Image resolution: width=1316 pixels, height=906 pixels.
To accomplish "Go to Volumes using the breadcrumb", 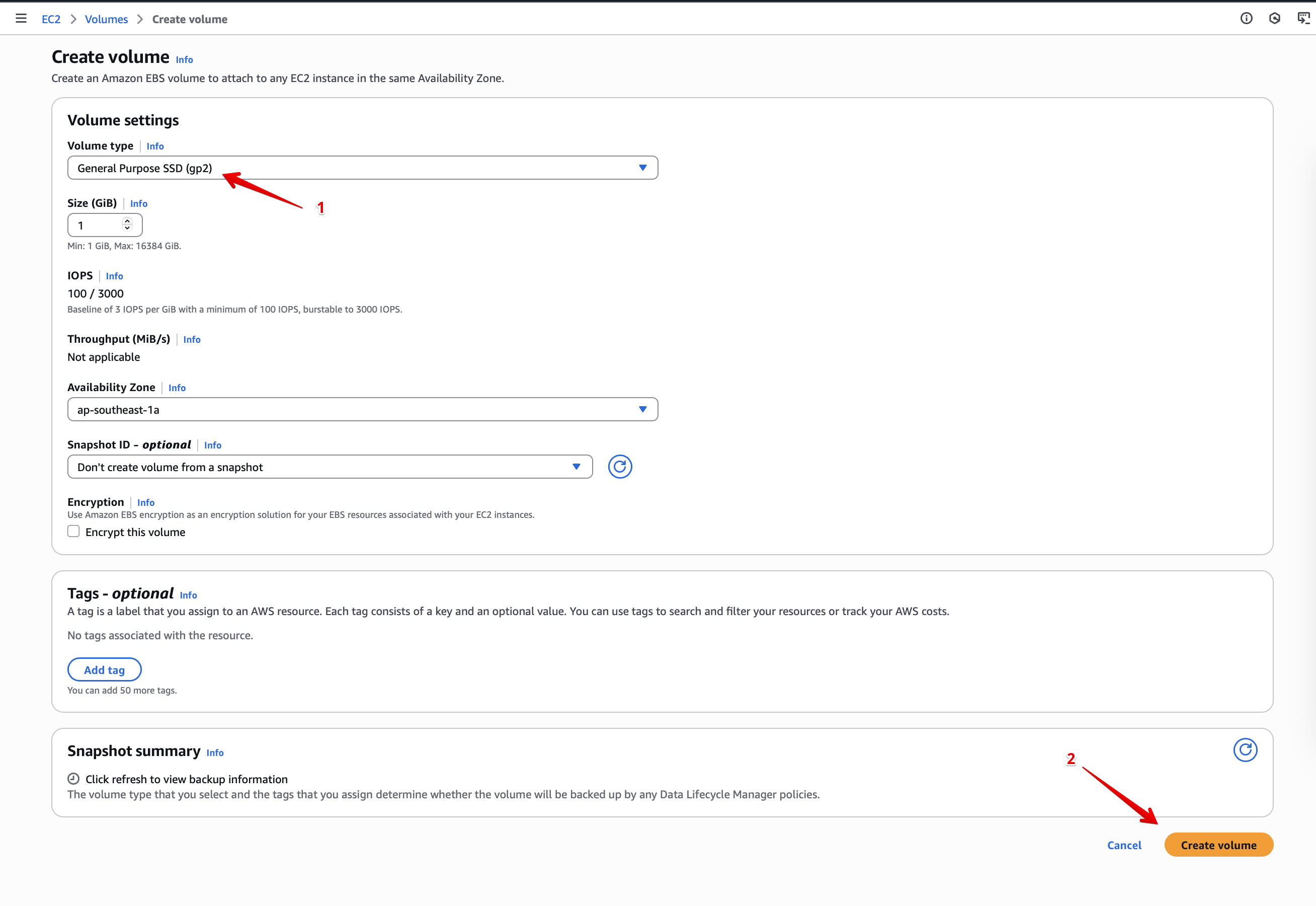I will point(106,19).
